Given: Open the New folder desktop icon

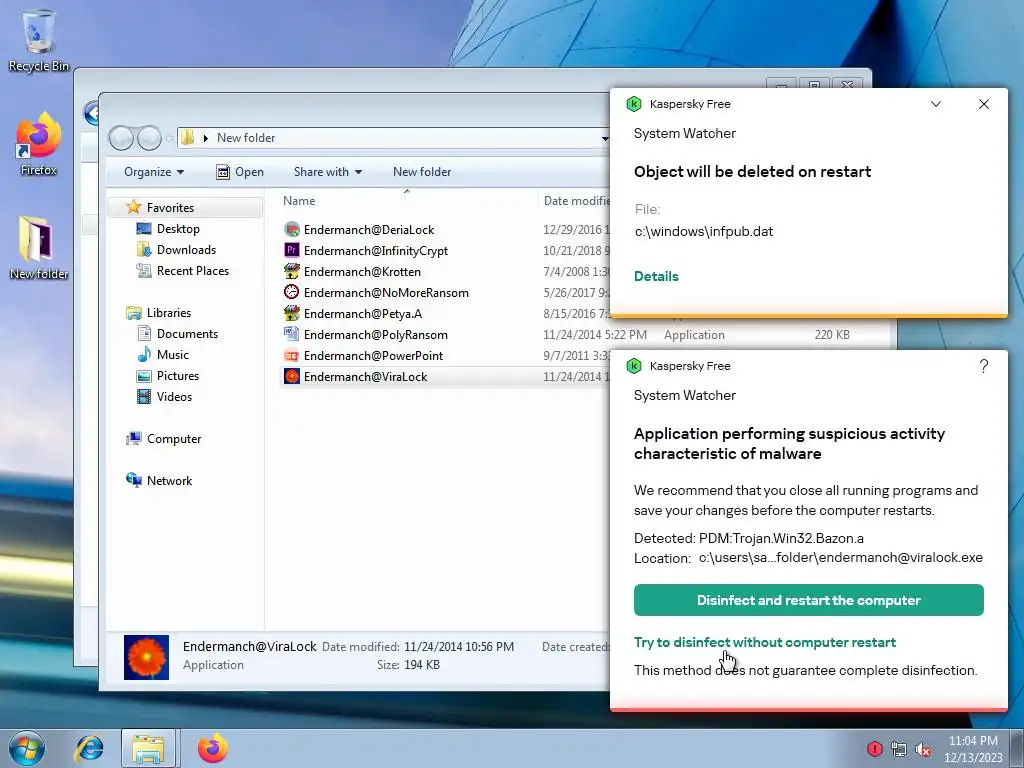Looking at the screenshot, I should point(39,248).
